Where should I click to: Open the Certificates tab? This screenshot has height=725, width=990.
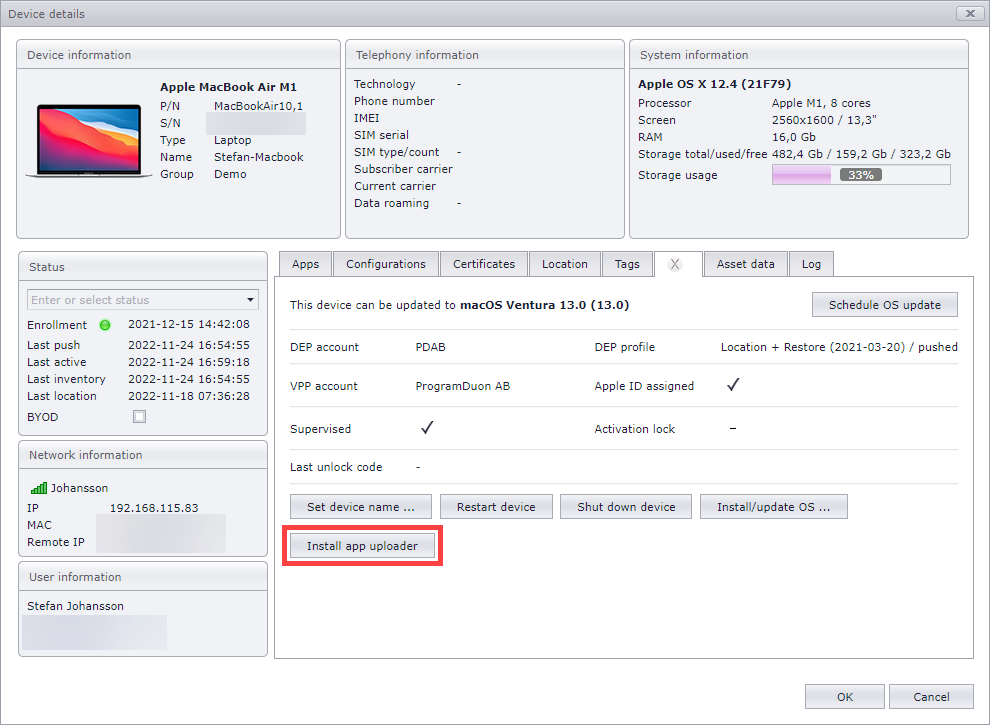[x=484, y=264]
